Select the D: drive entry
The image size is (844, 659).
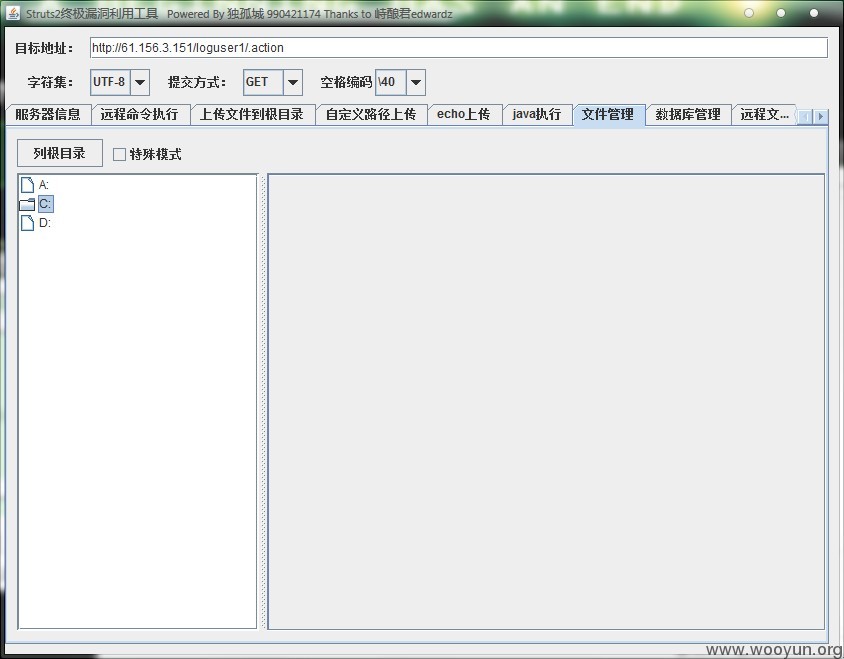[x=45, y=223]
